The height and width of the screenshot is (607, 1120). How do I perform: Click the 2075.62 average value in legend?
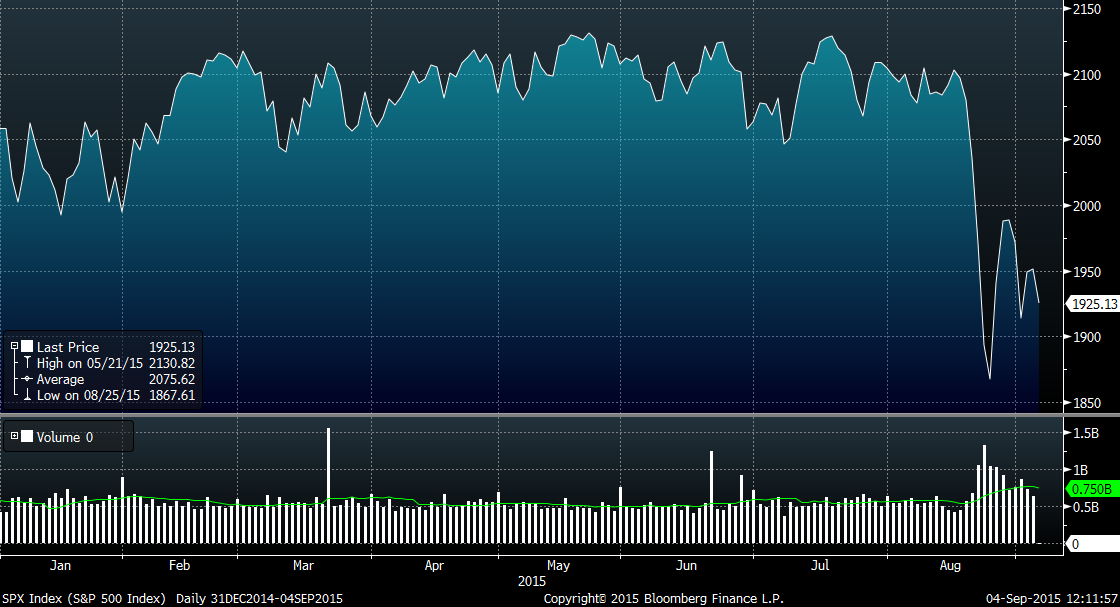[171, 379]
